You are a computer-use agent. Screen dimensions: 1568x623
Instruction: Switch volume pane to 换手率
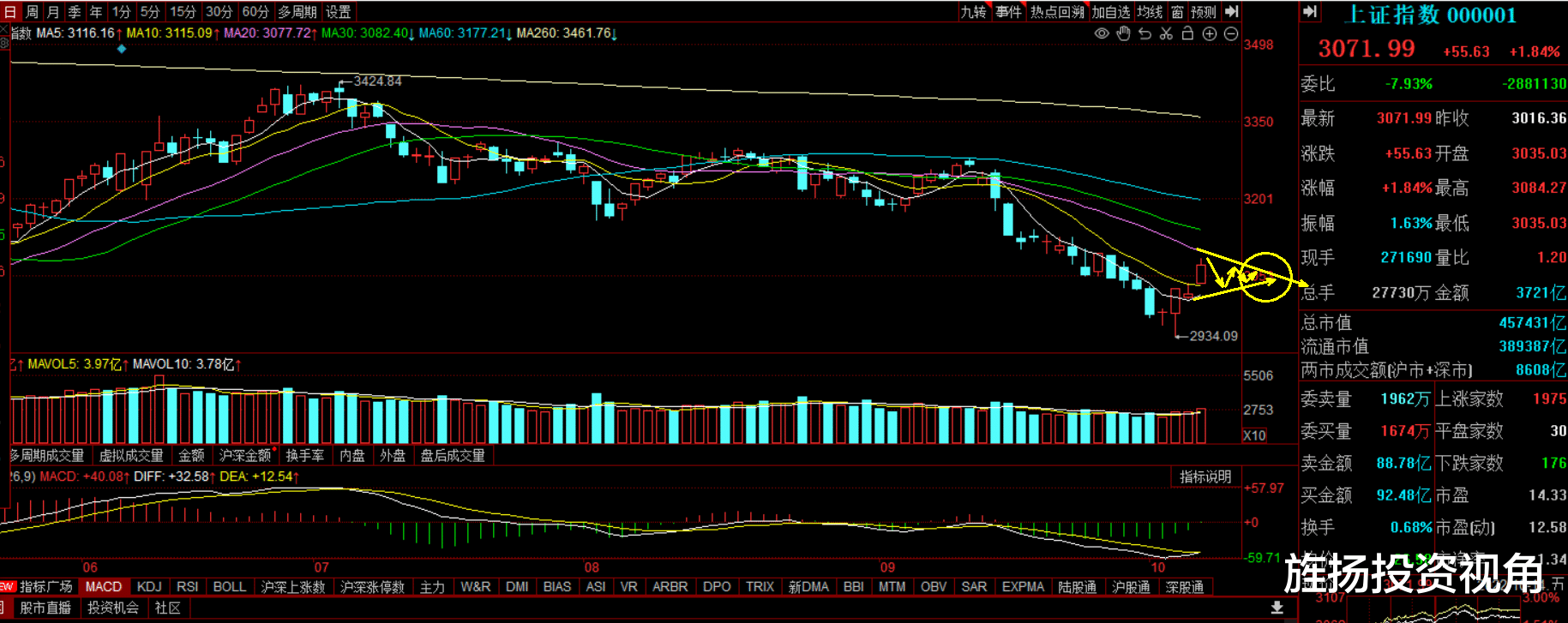tap(305, 455)
